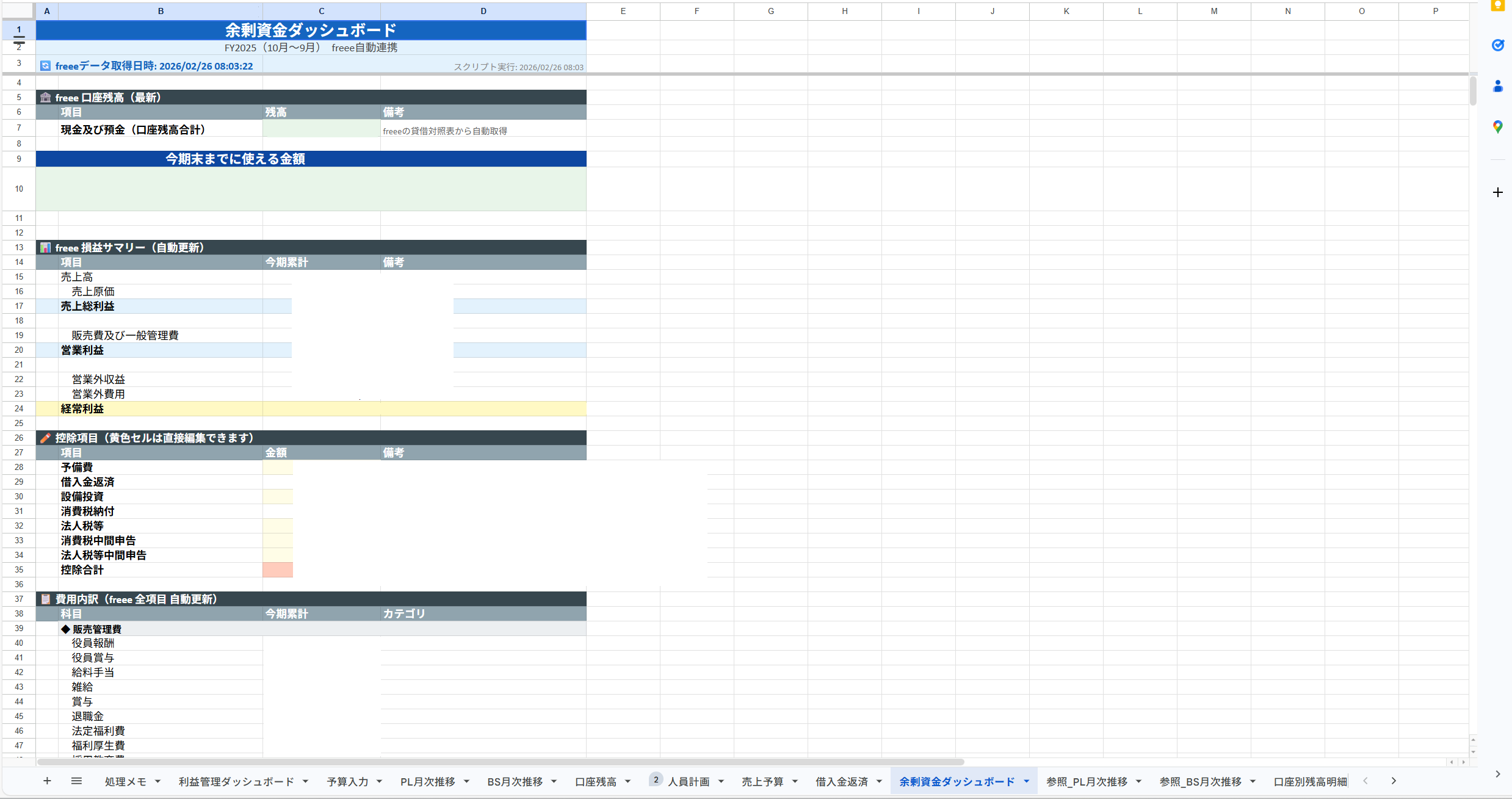Open the 処理メモ tab dropdown menu
The width and height of the screenshot is (1512, 799).
coord(157,781)
